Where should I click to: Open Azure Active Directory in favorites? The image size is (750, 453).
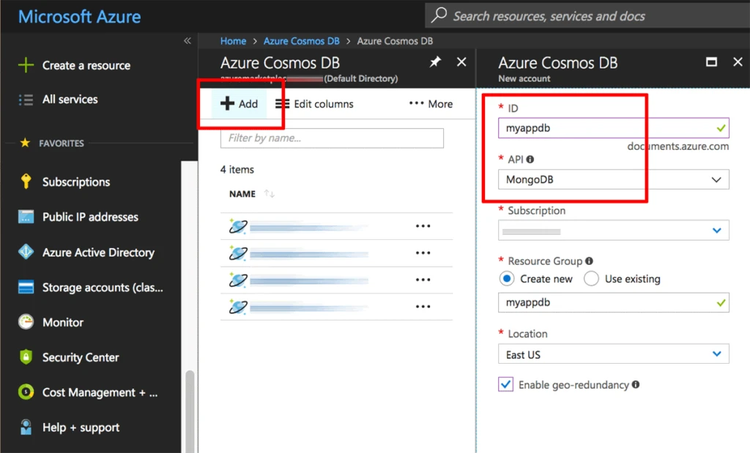pos(98,252)
